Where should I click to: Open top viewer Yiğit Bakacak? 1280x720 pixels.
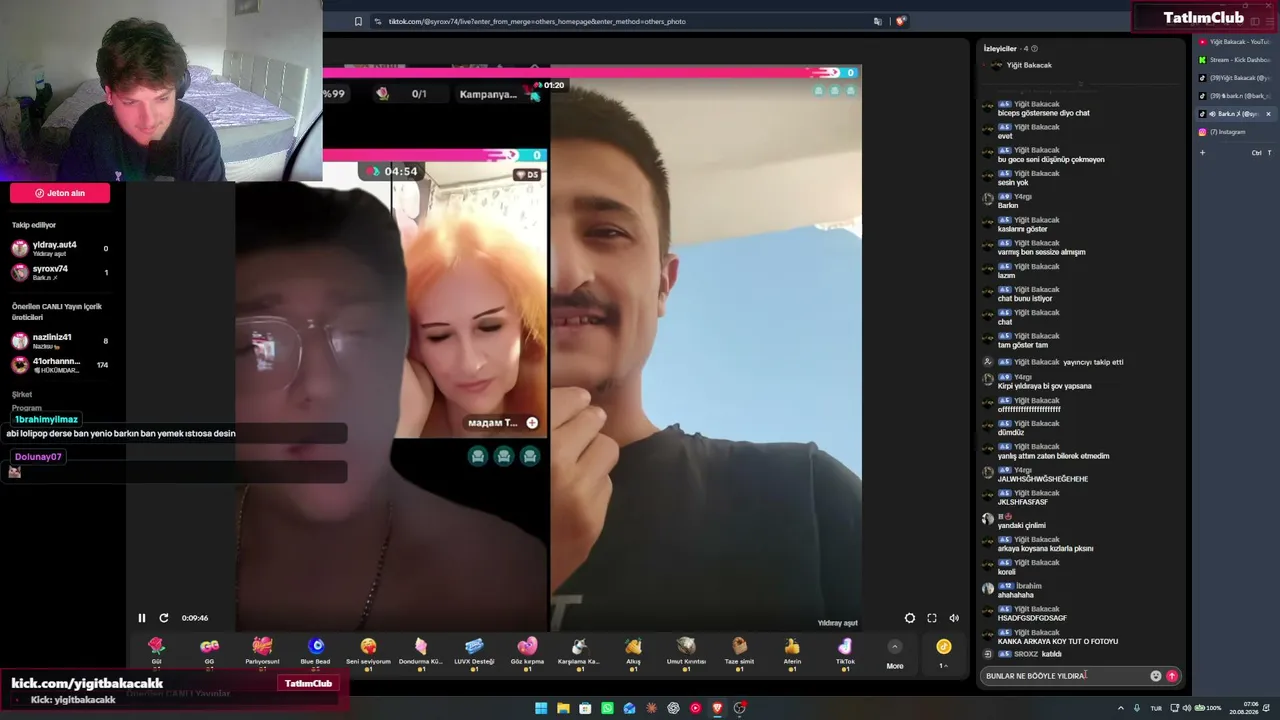point(1021,65)
